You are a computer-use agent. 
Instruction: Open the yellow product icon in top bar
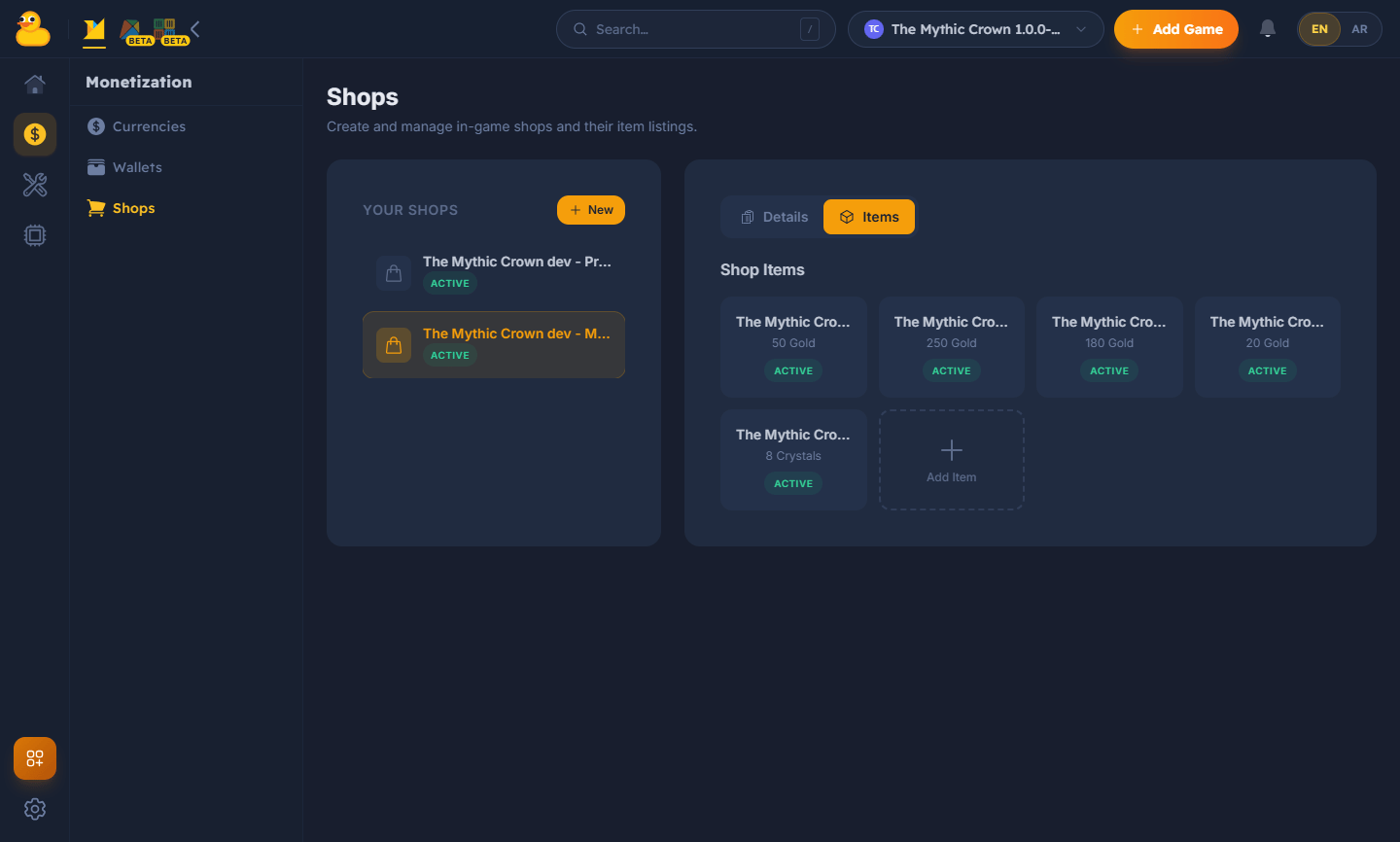pos(94,31)
